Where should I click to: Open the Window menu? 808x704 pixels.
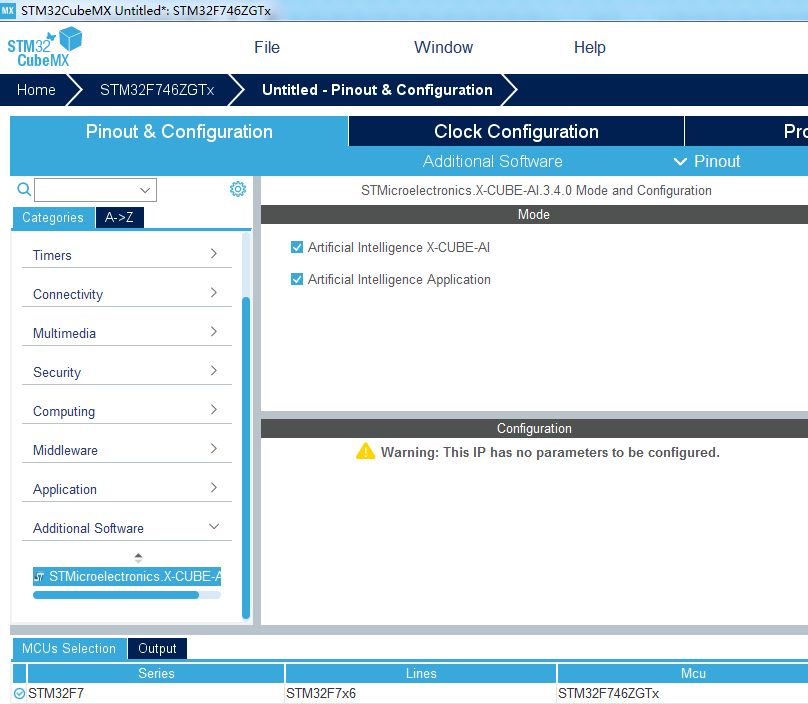point(444,47)
